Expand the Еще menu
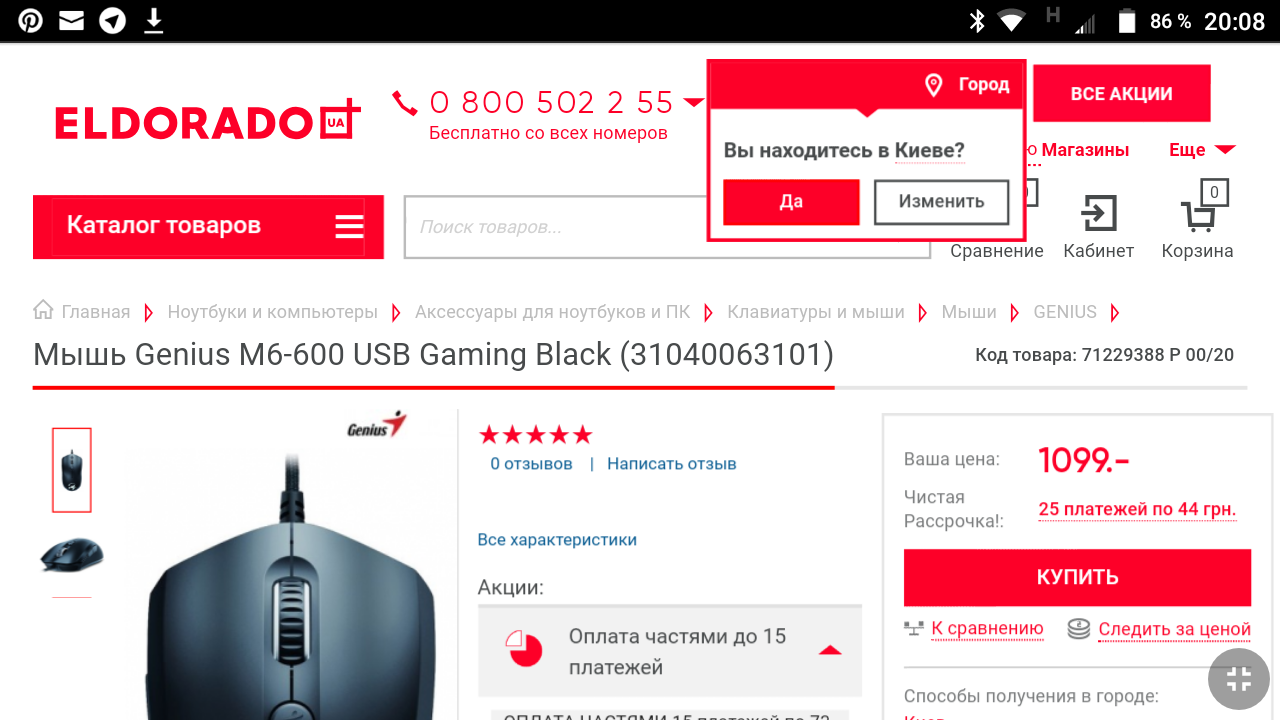This screenshot has width=1280, height=720. (x=1202, y=150)
